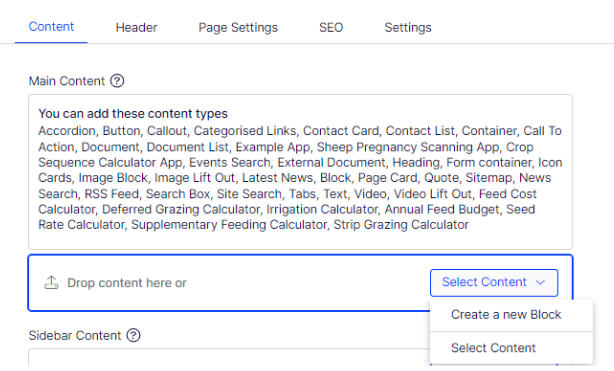The image size is (614, 371).
Task: Open the Page Settings tab
Action: click(x=238, y=27)
